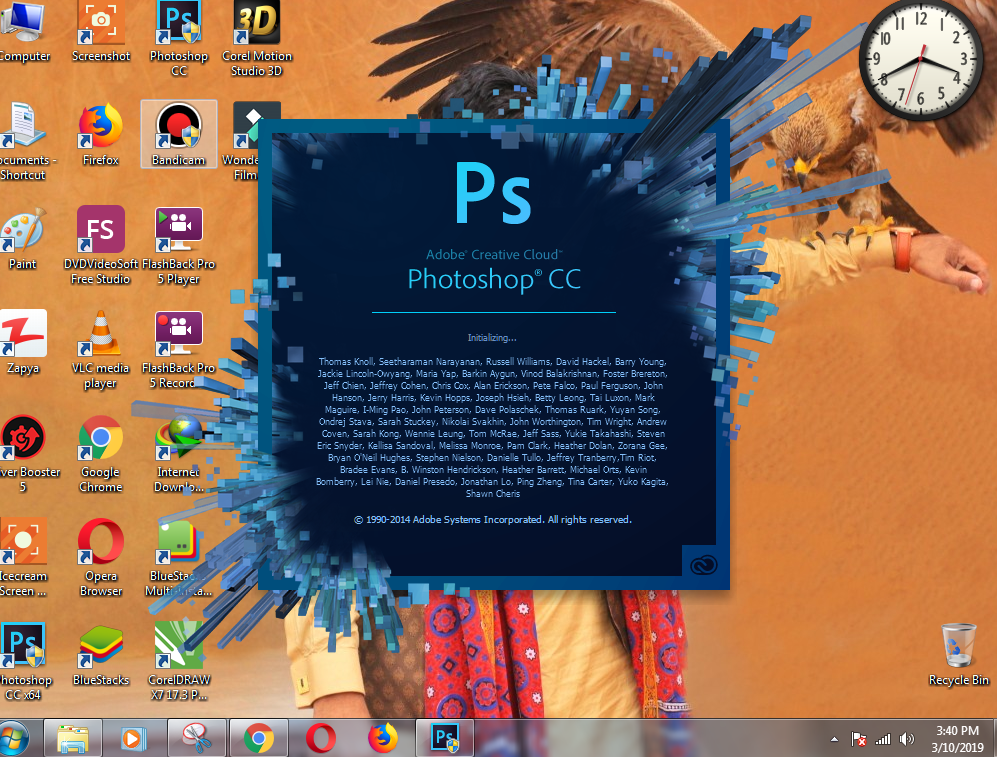The image size is (997, 757).
Task: Select the Opera Browser desktop shortcut
Action: pos(100,557)
